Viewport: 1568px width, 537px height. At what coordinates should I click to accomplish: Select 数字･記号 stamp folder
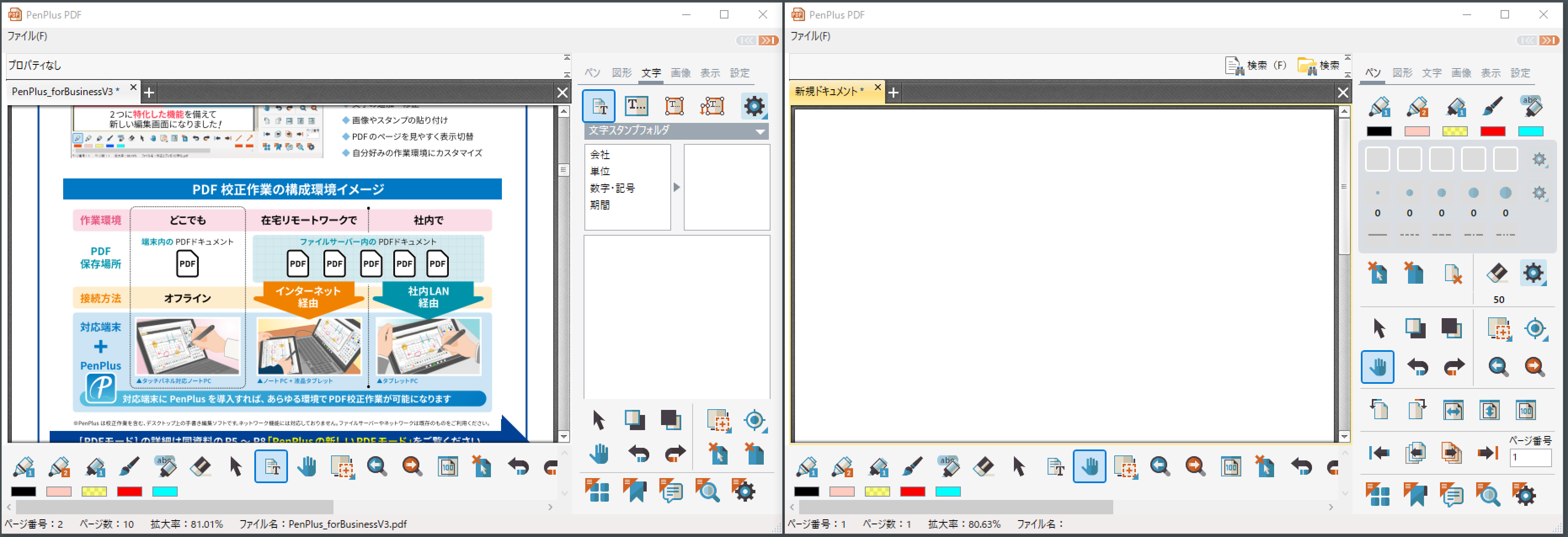coord(612,188)
